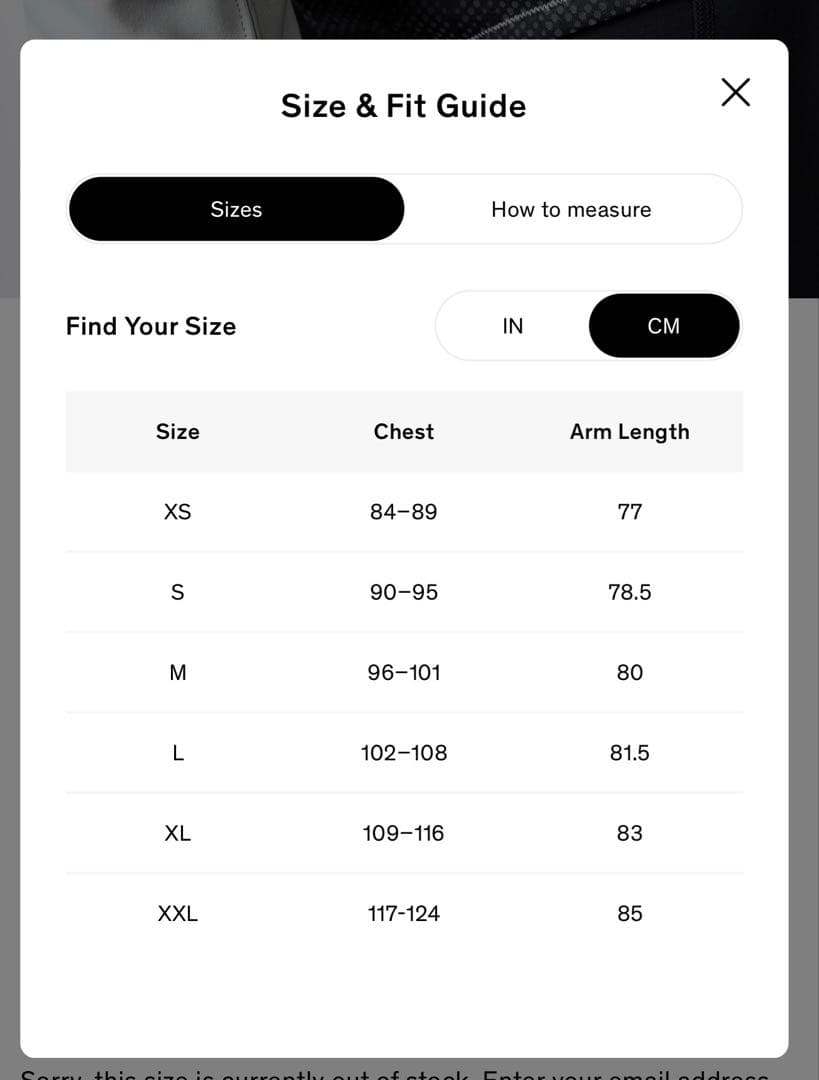This screenshot has height=1080, width=819.
Task: Click the 117-124 chest measurement
Action: (404, 914)
